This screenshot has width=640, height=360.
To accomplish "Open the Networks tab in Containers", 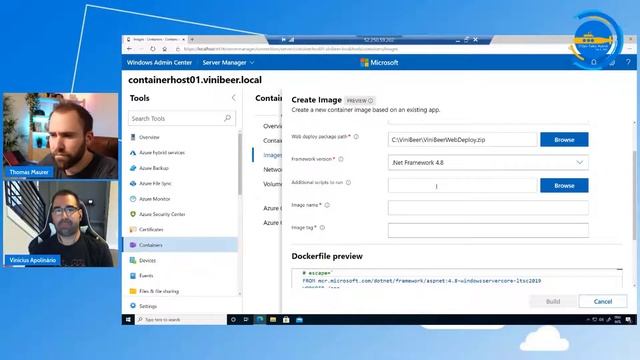I will [272, 169].
